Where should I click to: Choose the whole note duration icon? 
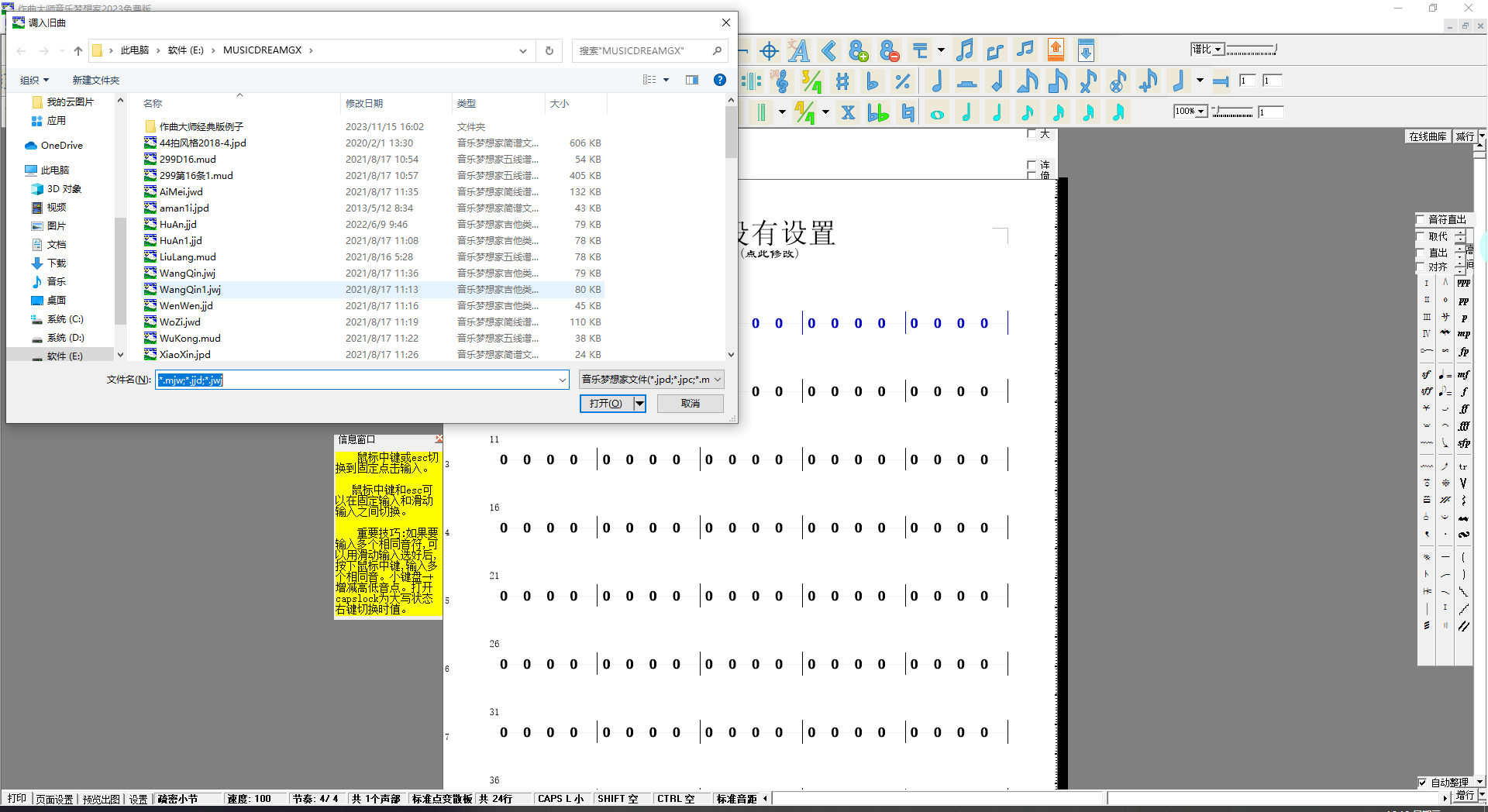(x=937, y=114)
